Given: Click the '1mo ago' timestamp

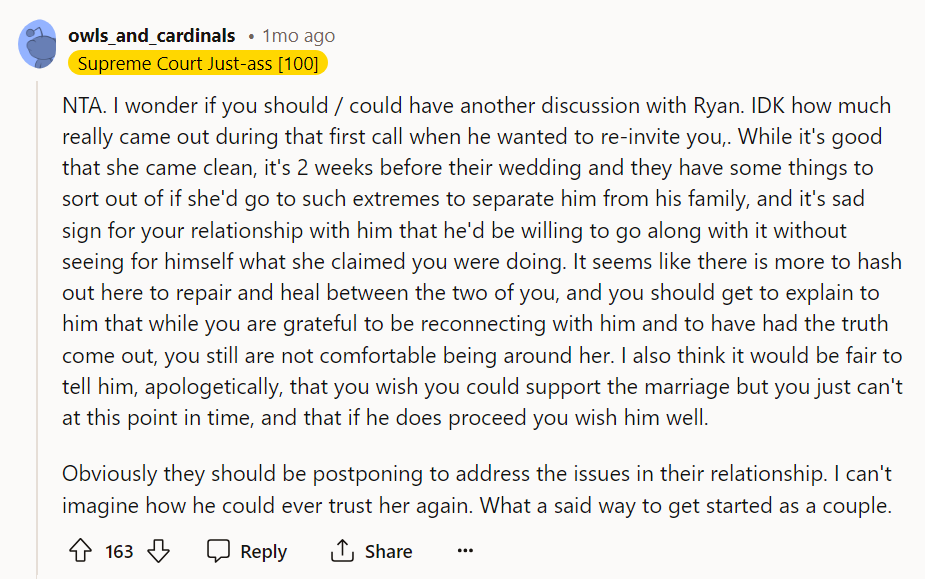Looking at the screenshot, I should click(x=299, y=36).
